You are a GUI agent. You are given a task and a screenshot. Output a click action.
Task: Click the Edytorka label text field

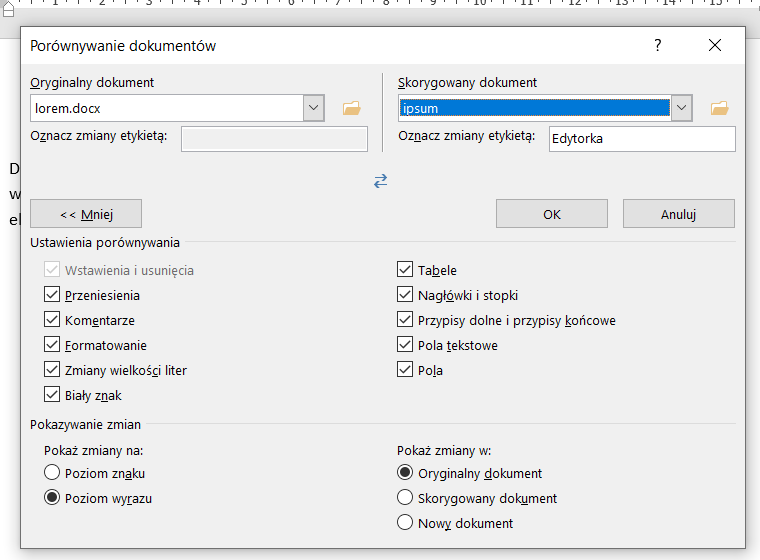tap(641, 139)
